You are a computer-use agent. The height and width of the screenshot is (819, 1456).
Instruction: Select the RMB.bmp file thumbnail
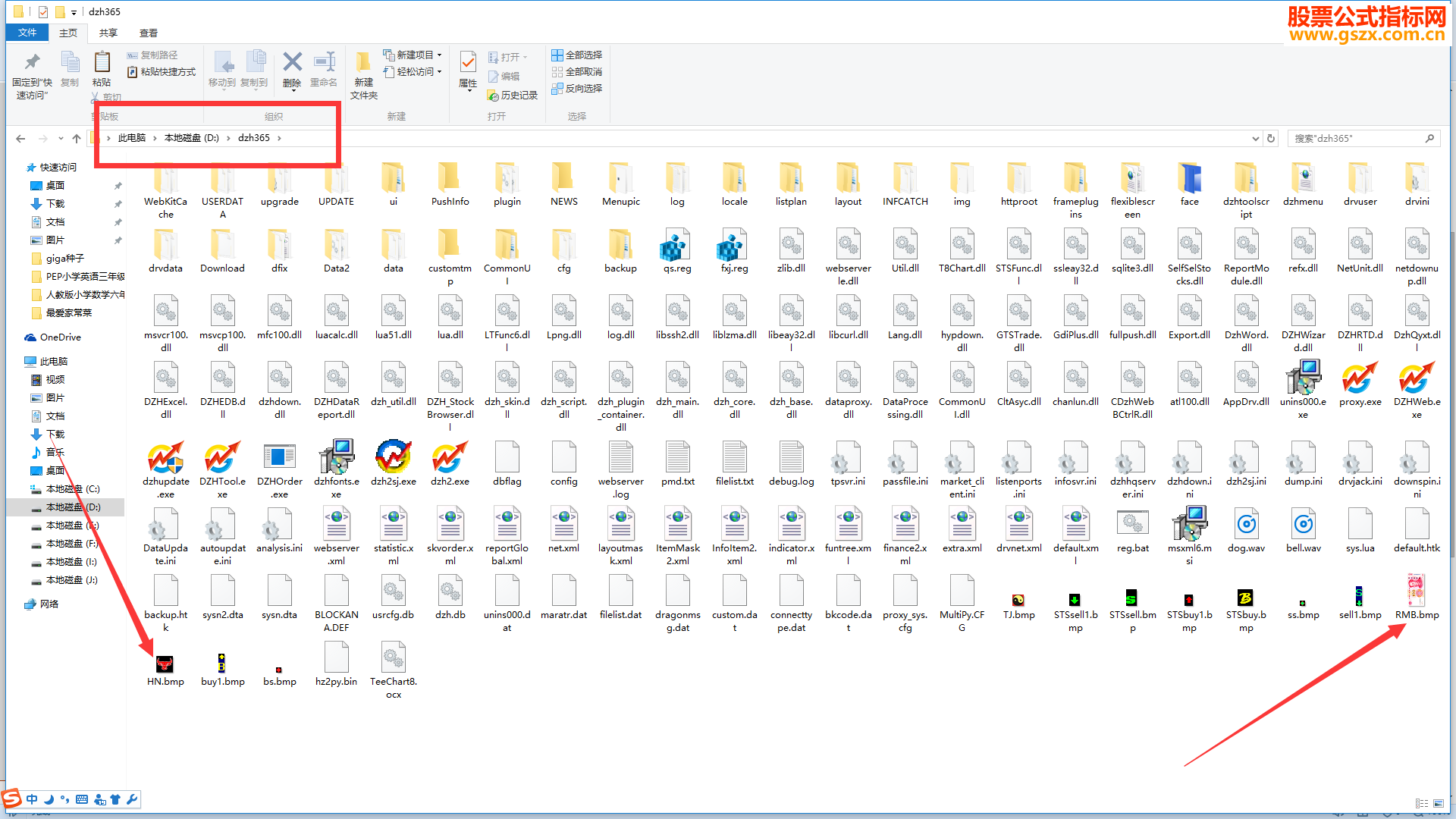[x=1416, y=591]
